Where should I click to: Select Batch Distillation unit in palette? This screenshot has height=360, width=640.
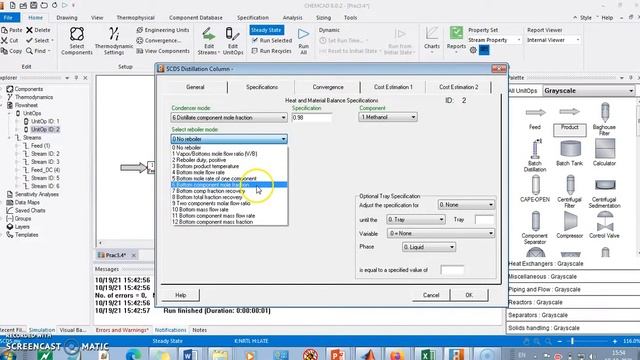pos(535,155)
